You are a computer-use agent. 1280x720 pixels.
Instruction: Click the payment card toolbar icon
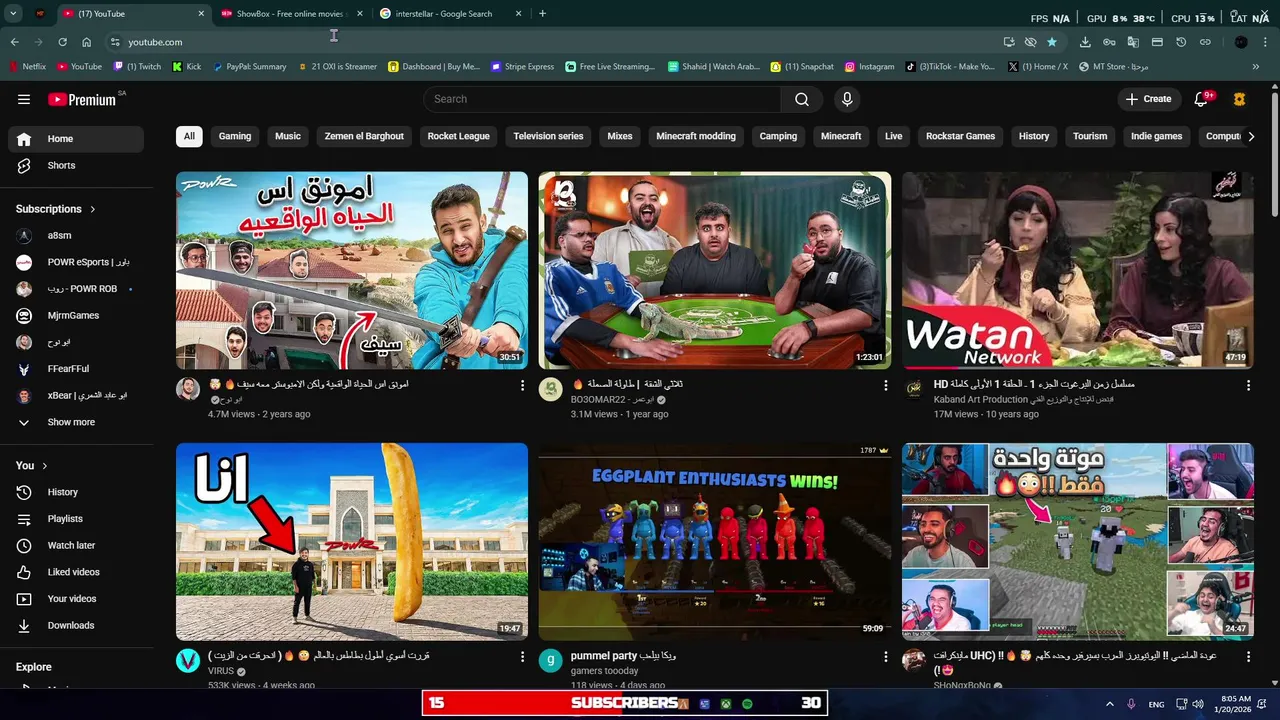[x=1157, y=42]
